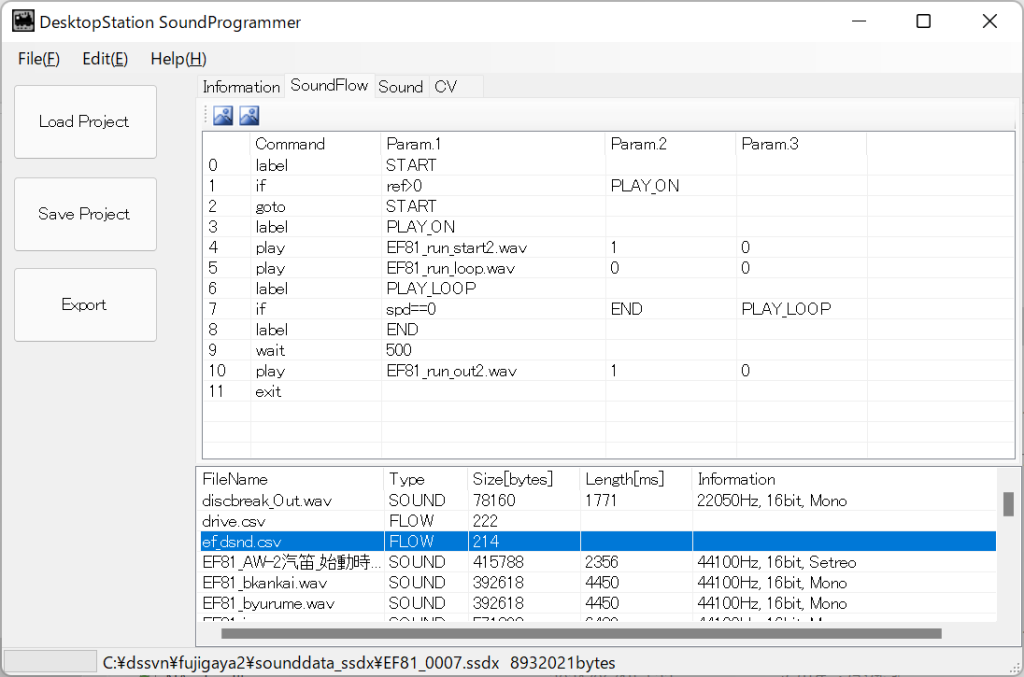Select drive.csv in the file list

coord(235,521)
